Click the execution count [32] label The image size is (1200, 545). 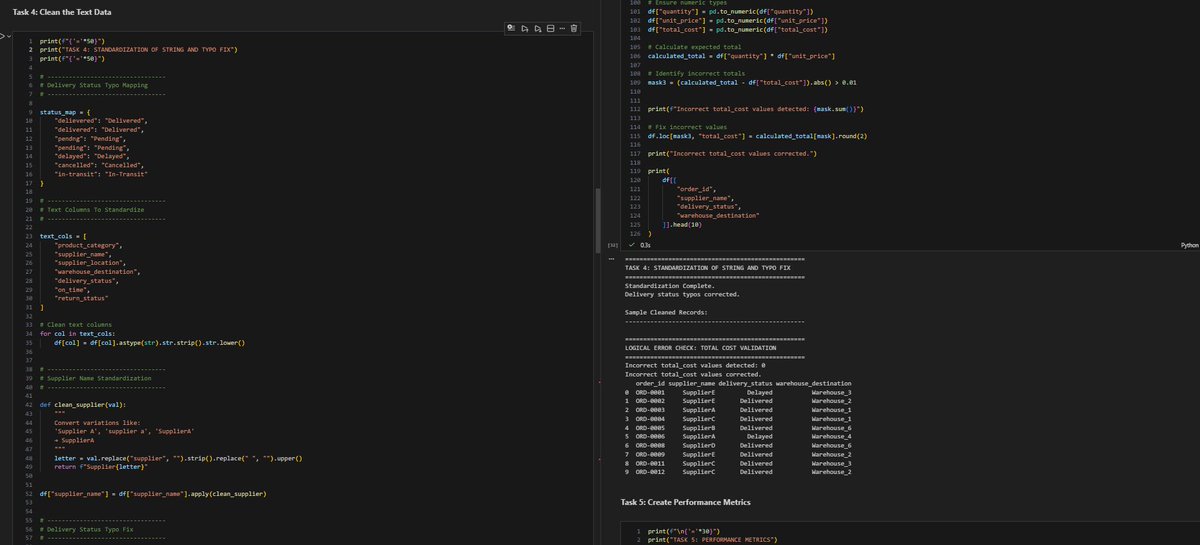[x=611, y=244]
